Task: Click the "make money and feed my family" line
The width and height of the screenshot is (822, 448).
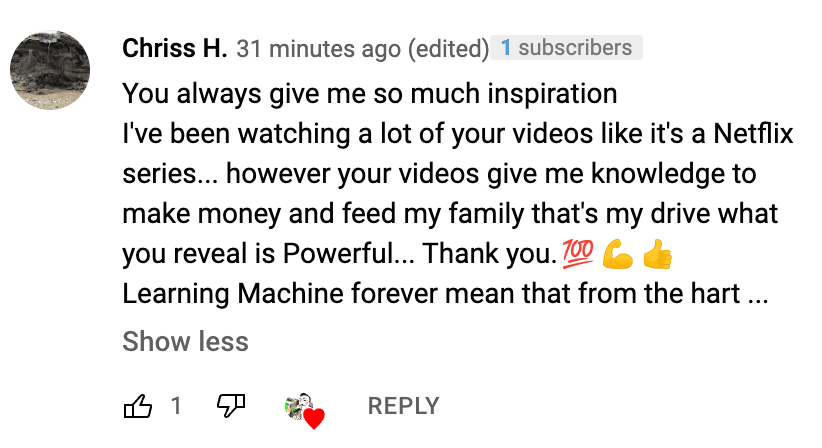Action: (x=450, y=215)
